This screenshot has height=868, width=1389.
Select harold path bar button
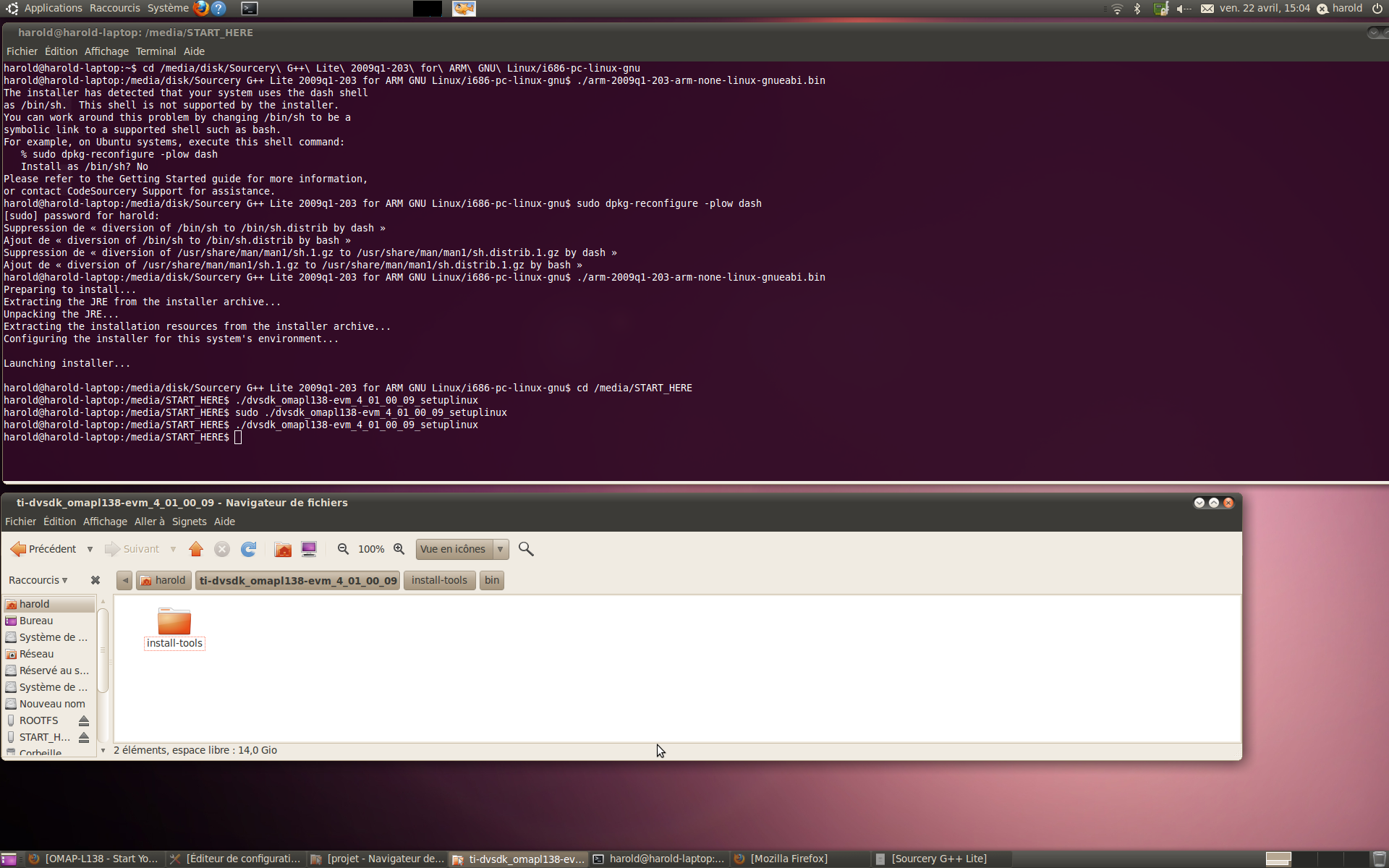coord(163,580)
